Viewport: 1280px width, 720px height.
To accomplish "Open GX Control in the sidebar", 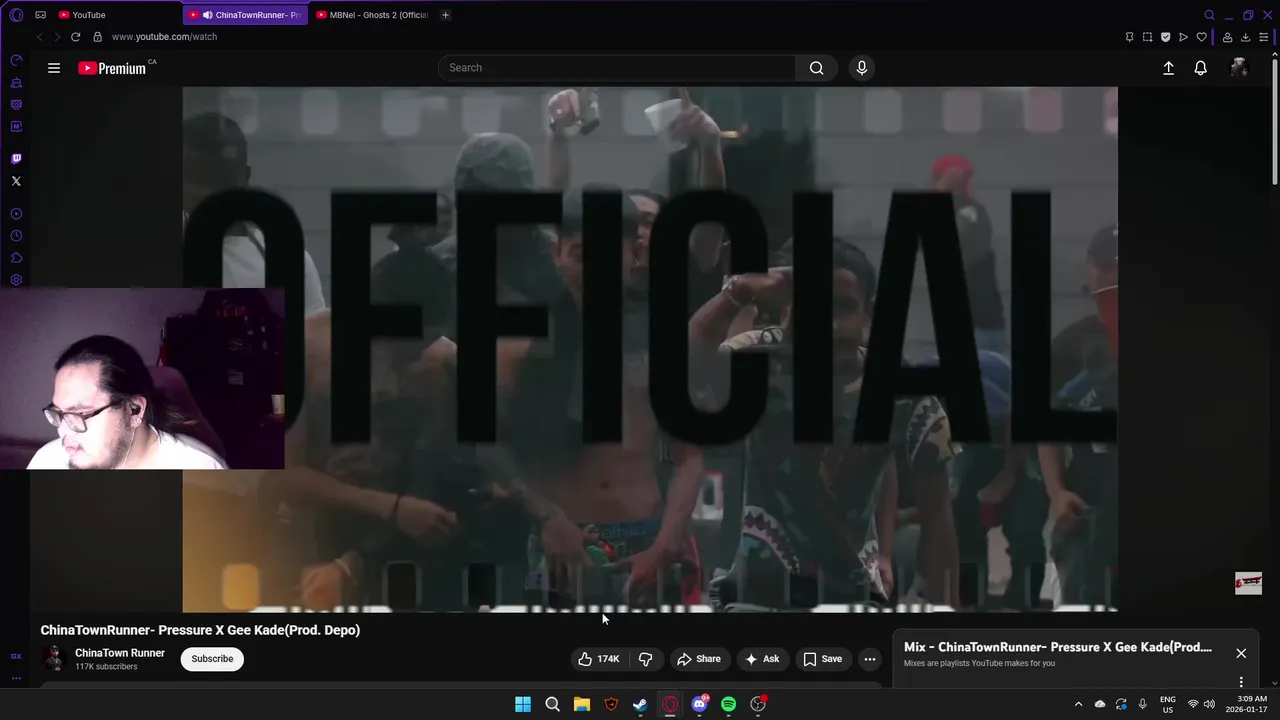I will [x=16, y=61].
